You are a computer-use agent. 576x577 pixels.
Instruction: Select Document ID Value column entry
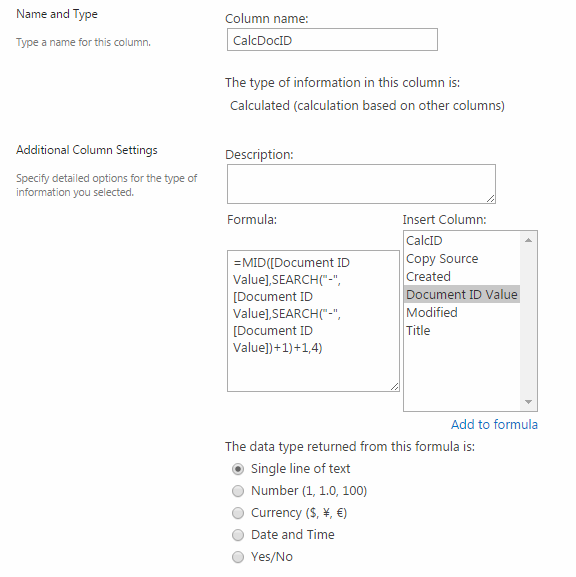pyautogui.click(x=462, y=294)
